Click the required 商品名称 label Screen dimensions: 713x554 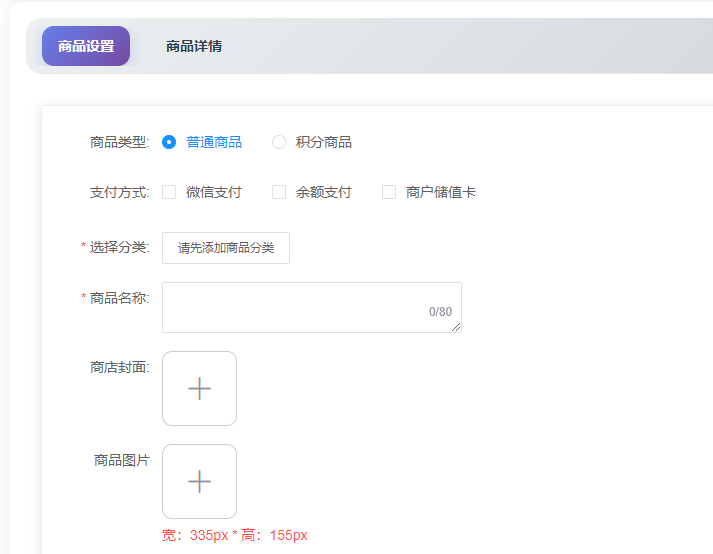coord(118,297)
